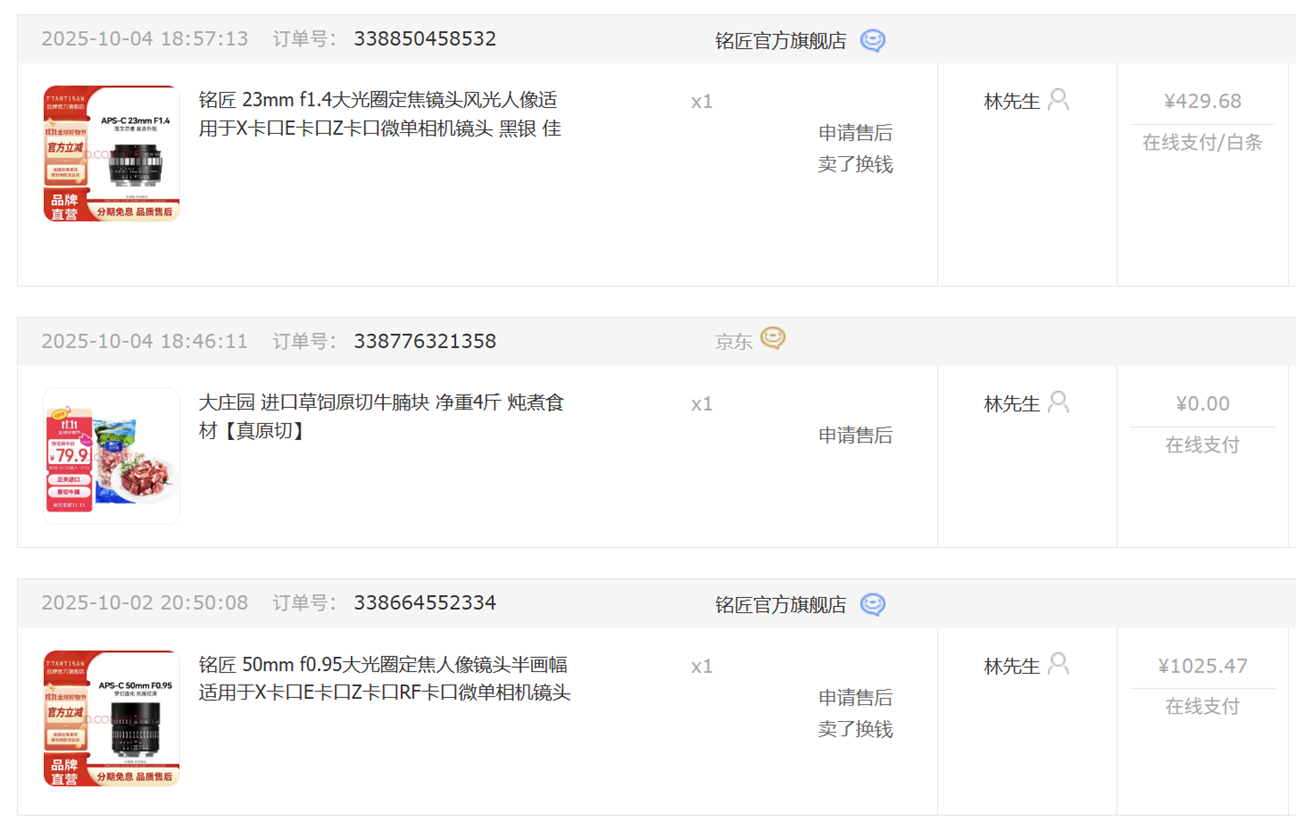Click order number 338664552334
This screenshot has height=838, width=1296.
coord(425,603)
